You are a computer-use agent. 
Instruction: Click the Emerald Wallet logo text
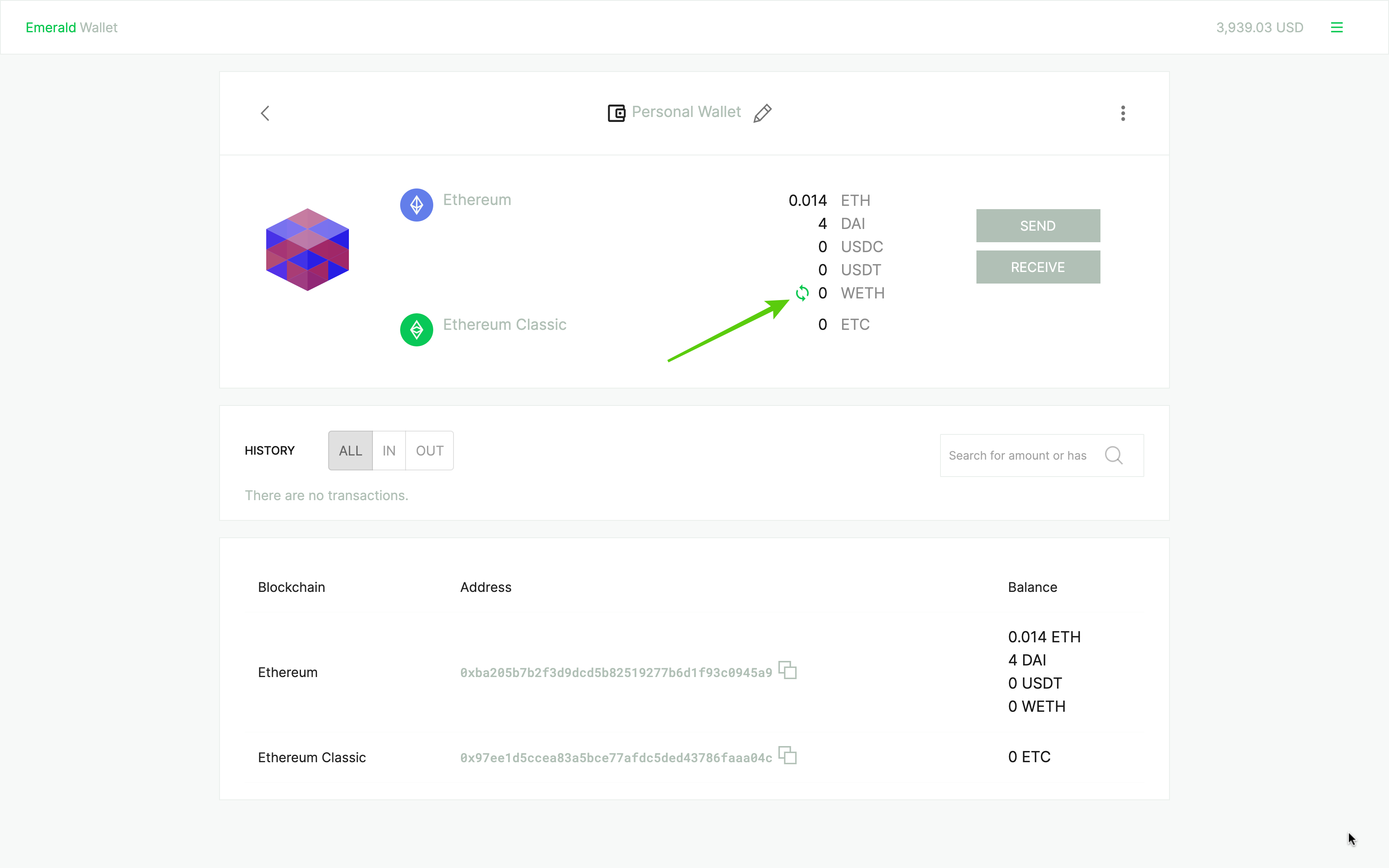pyautogui.click(x=72, y=28)
